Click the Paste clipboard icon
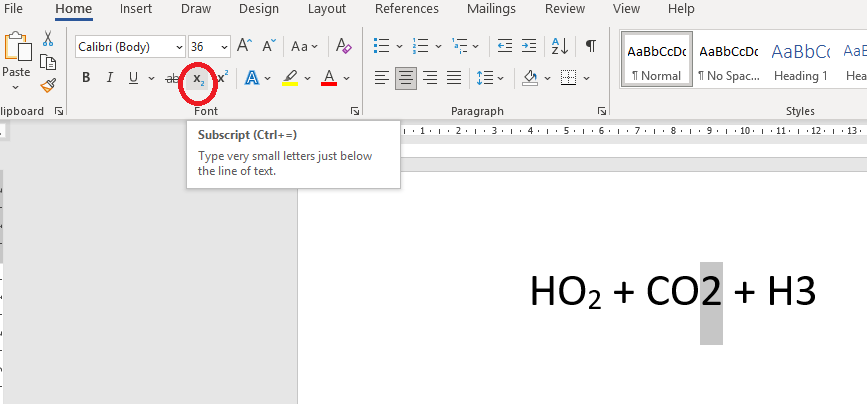 17,46
